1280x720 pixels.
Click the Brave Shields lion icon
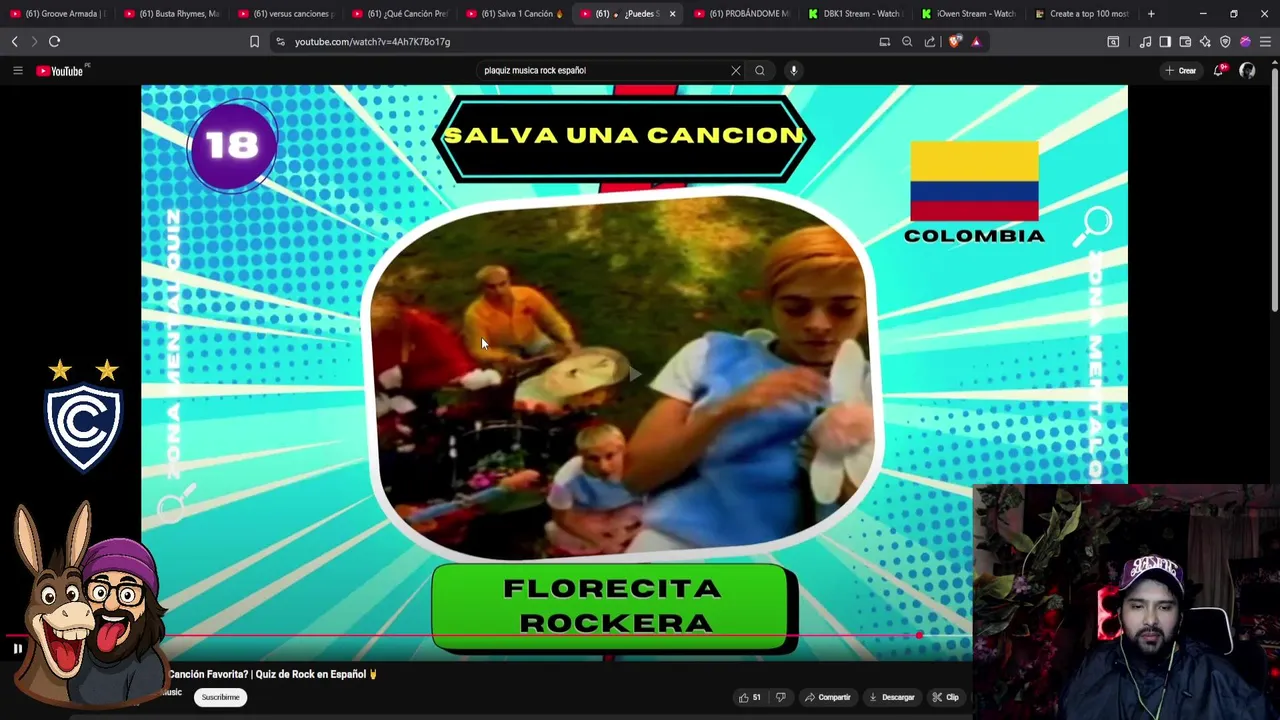(955, 42)
